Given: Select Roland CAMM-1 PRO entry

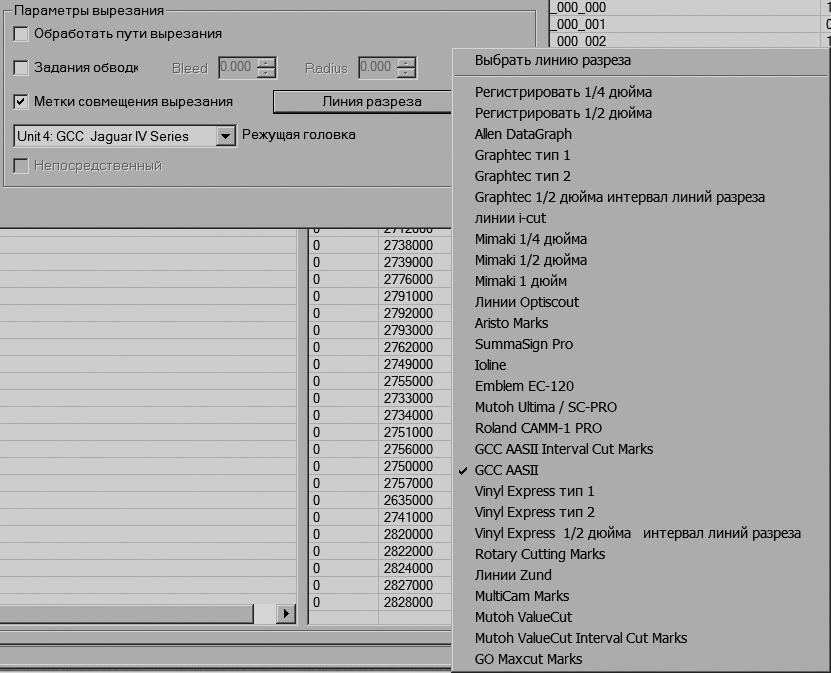Looking at the screenshot, I should pyautogui.click(x=538, y=428).
